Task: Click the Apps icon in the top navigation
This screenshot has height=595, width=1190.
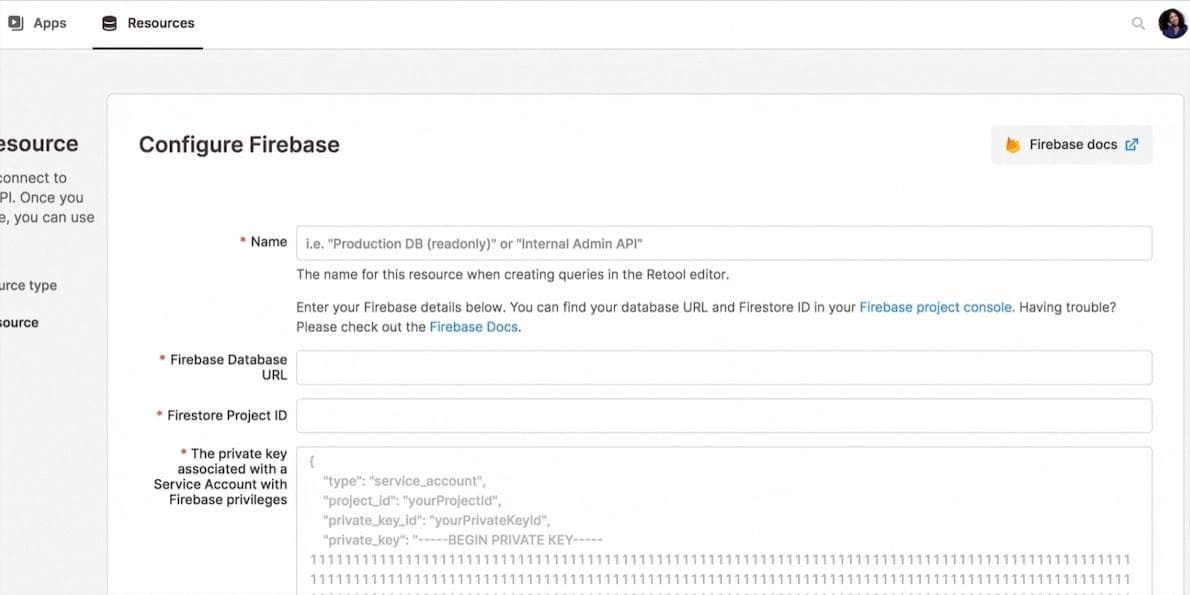Action: (16, 23)
